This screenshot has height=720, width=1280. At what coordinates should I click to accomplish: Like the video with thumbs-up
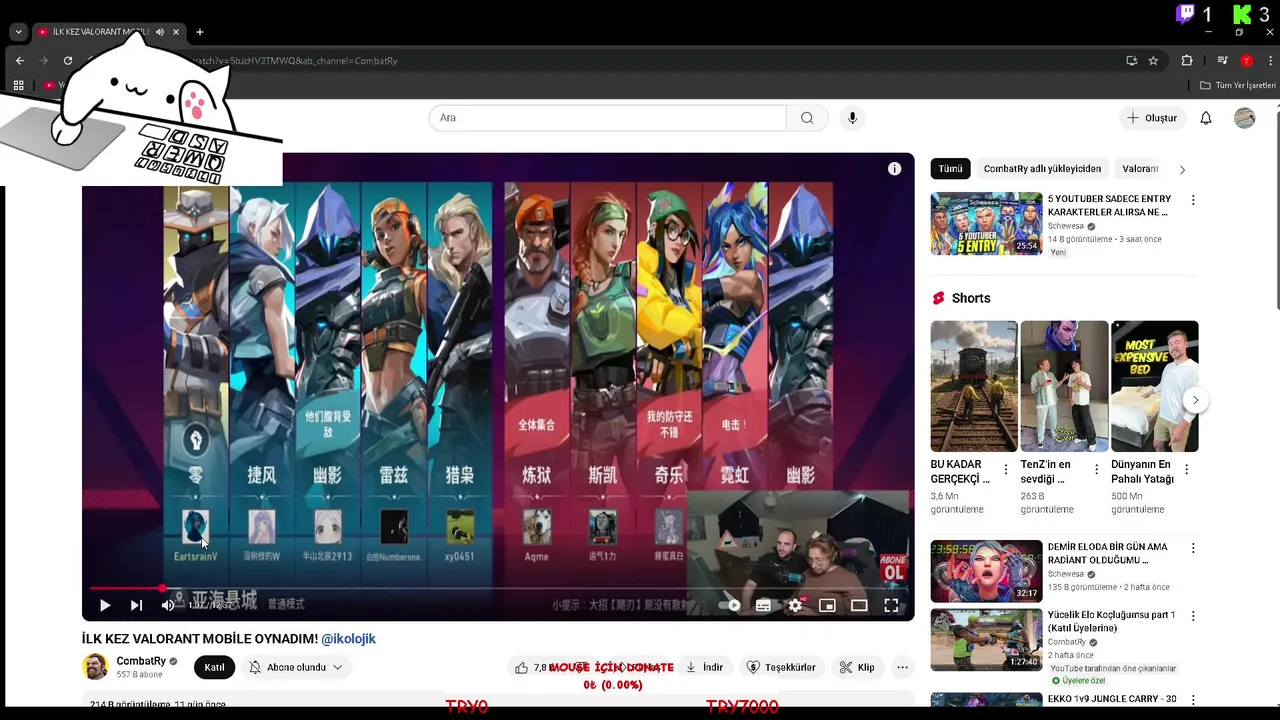522,667
